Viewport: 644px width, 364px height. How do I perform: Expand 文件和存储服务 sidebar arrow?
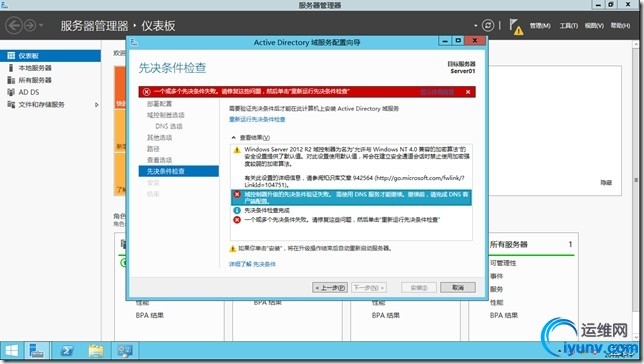(97, 105)
